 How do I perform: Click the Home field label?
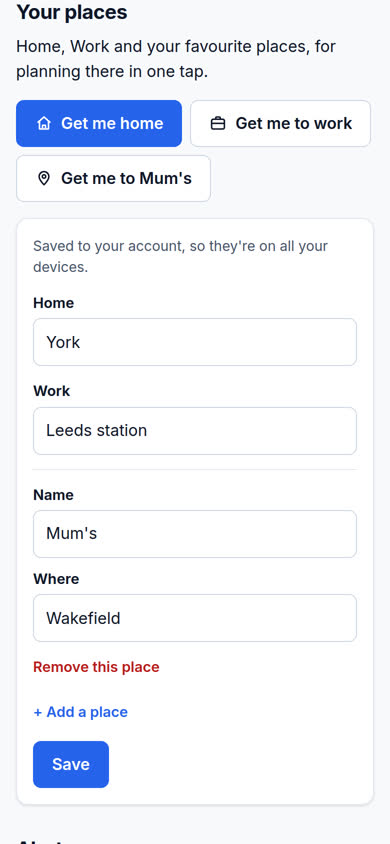tap(53, 303)
